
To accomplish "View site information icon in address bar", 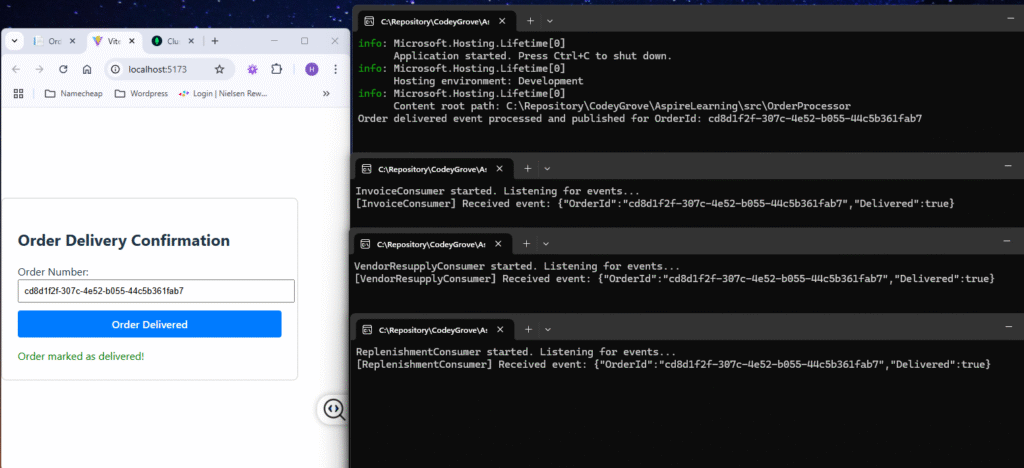I will [116, 69].
